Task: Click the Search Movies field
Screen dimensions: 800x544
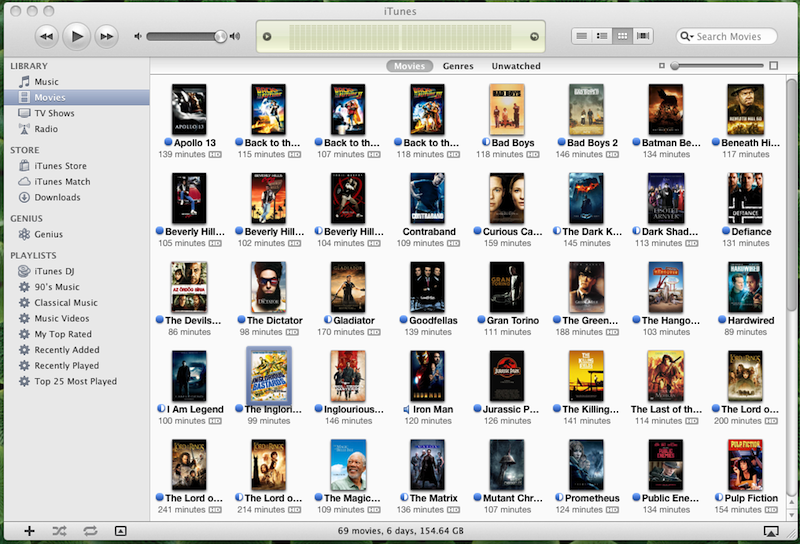Action: click(x=727, y=36)
